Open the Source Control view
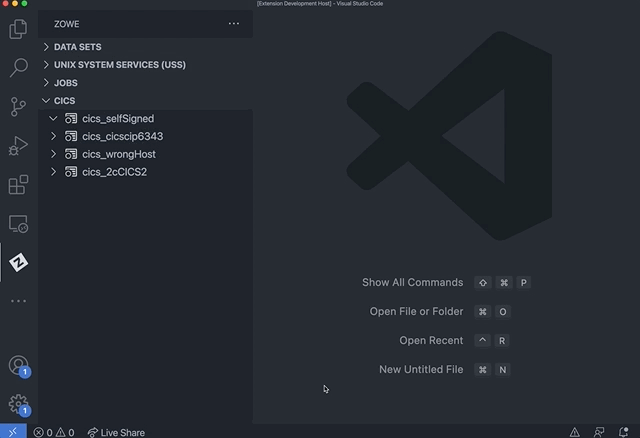640x438 pixels. point(18,107)
